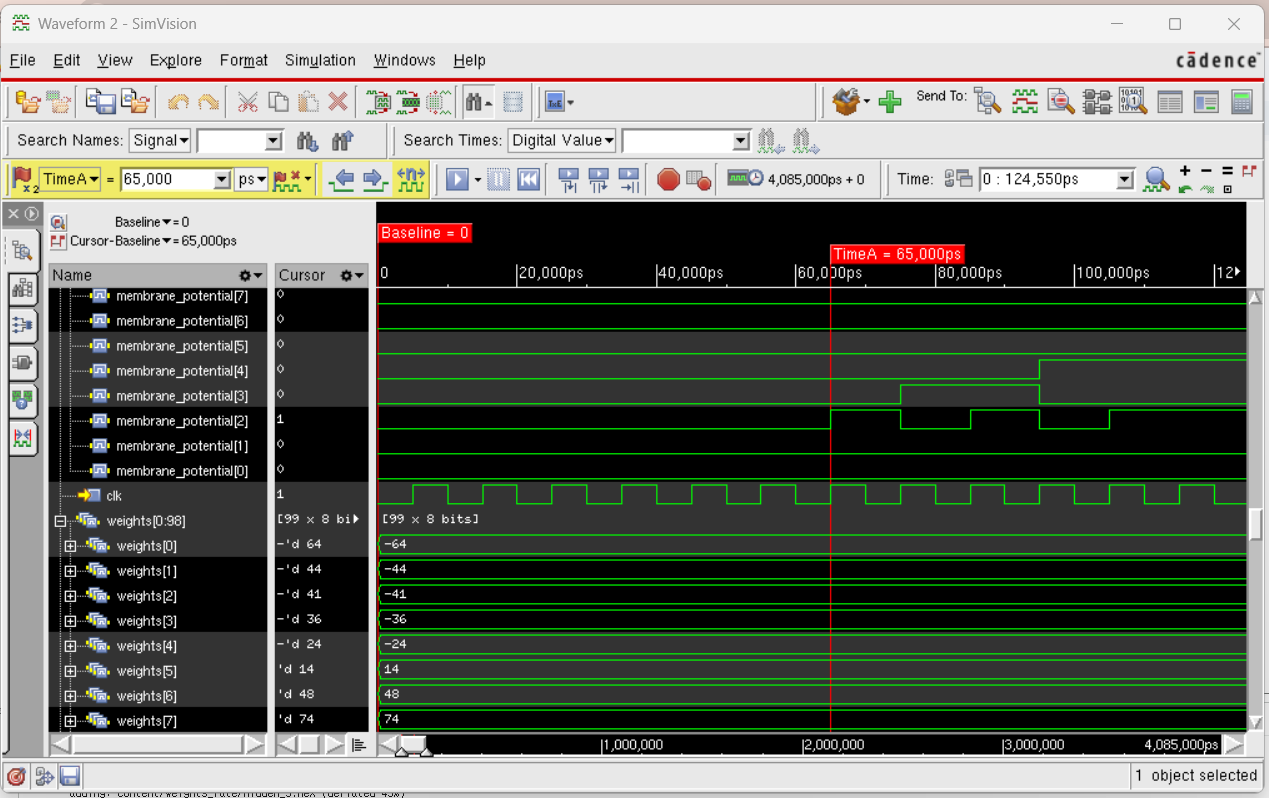The image size is (1269, 798).
Task: Open the Help menu
Action: coord(469,60)
